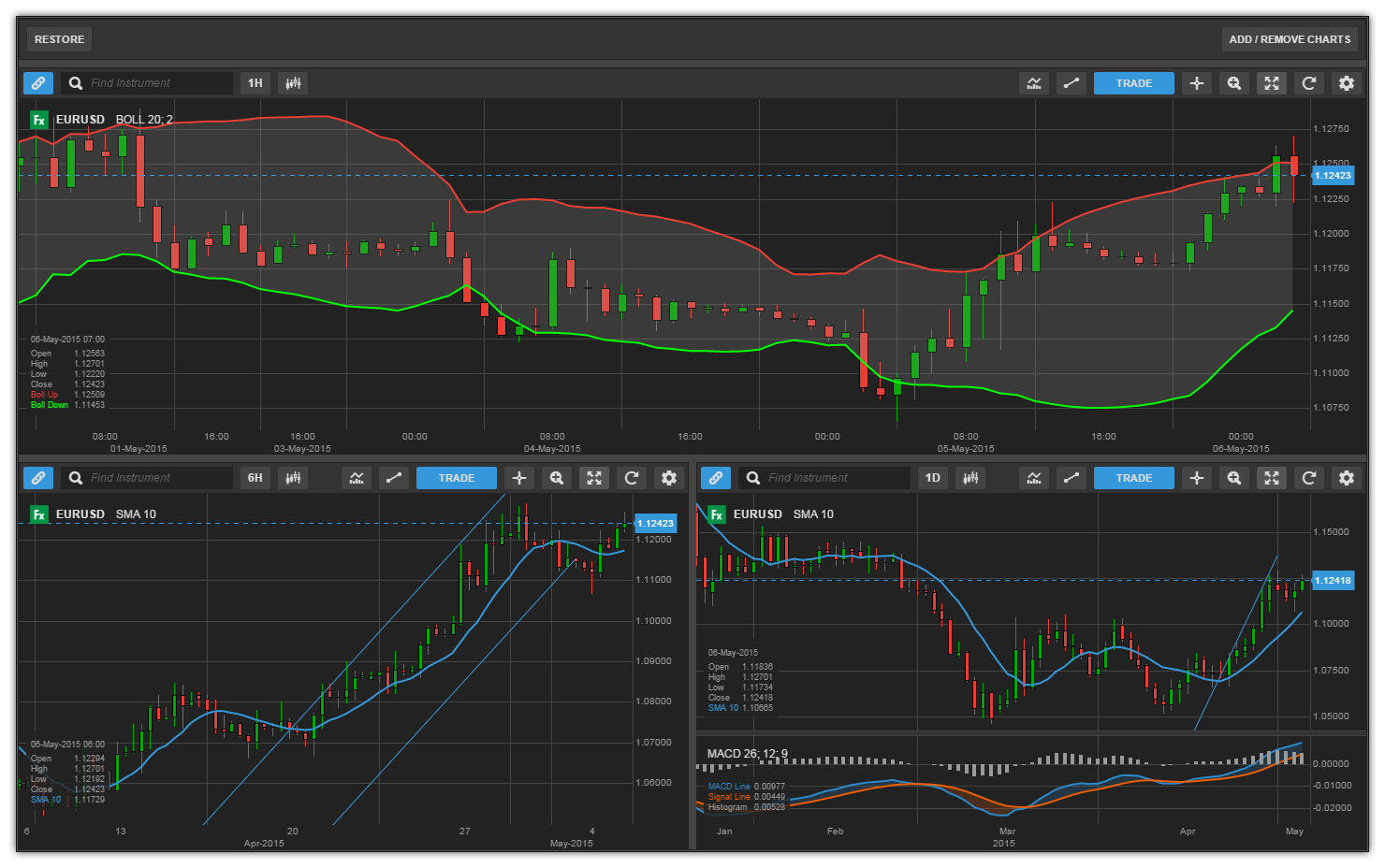1385x868 pixels.
Task: Click price label 1.12418 on 1D chart
Action: pyautogui.click(x=1333, y=580)
